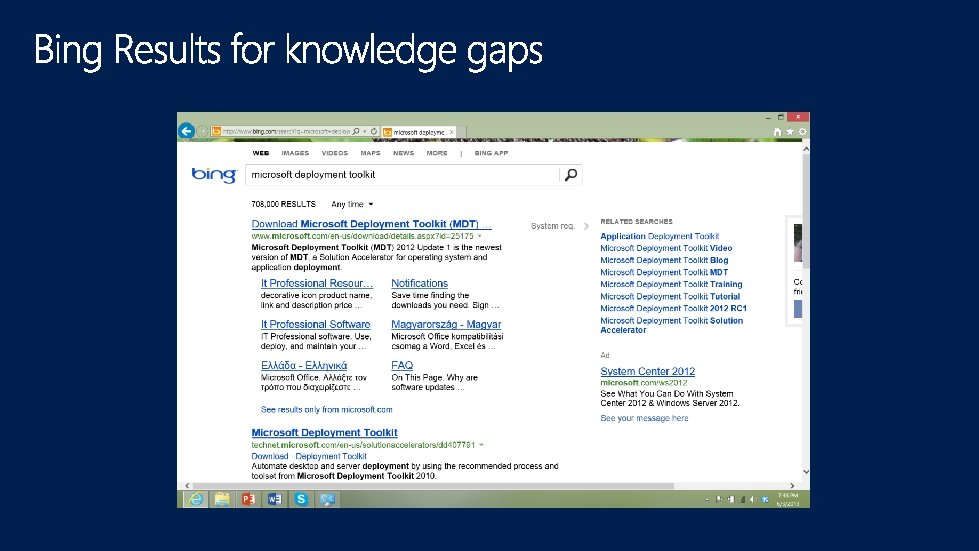This screenshot has height=551, width=979.
Task: Open the 'Notifications' sublink
Action: (420, 283)
